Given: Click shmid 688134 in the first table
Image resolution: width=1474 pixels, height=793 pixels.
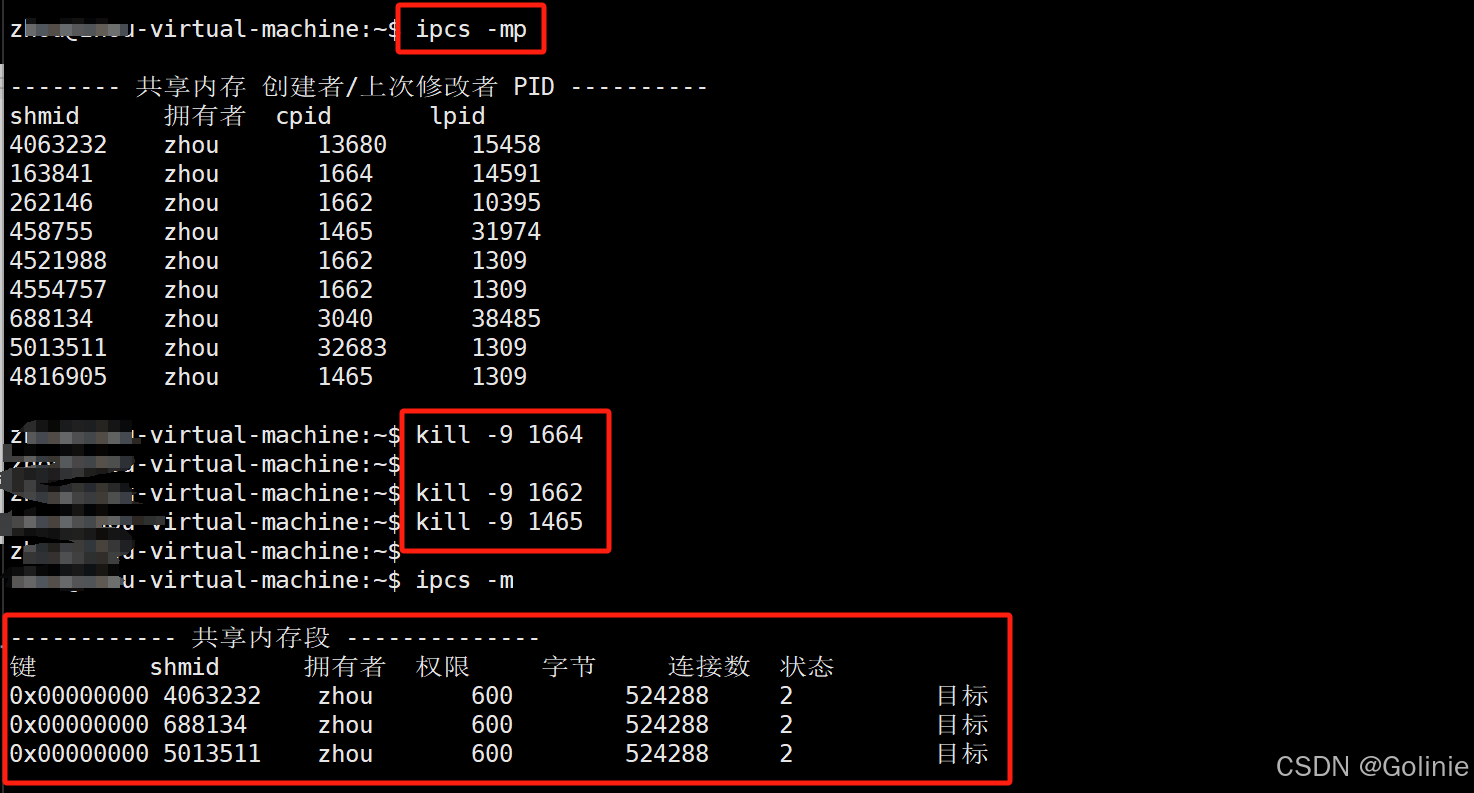Looking at the screenshot, I should pyautogui.click(x=51, y=319).
